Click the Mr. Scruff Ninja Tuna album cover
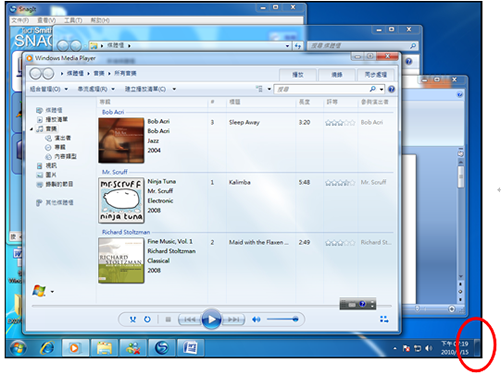The height and width of the screenshot is (375, 501). (121, 200)
